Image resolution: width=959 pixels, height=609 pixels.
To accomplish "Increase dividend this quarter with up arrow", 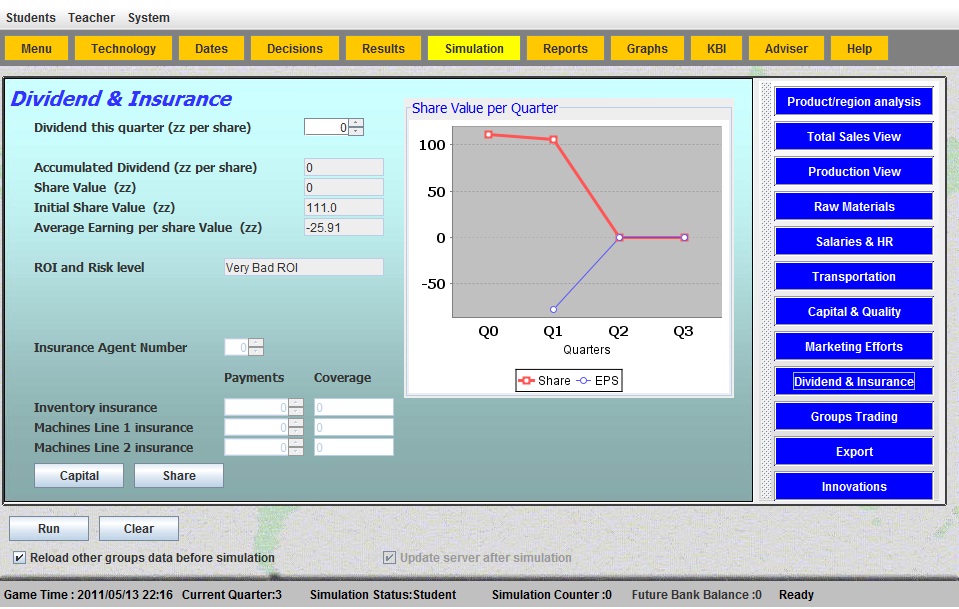I will tap(356, 123).
